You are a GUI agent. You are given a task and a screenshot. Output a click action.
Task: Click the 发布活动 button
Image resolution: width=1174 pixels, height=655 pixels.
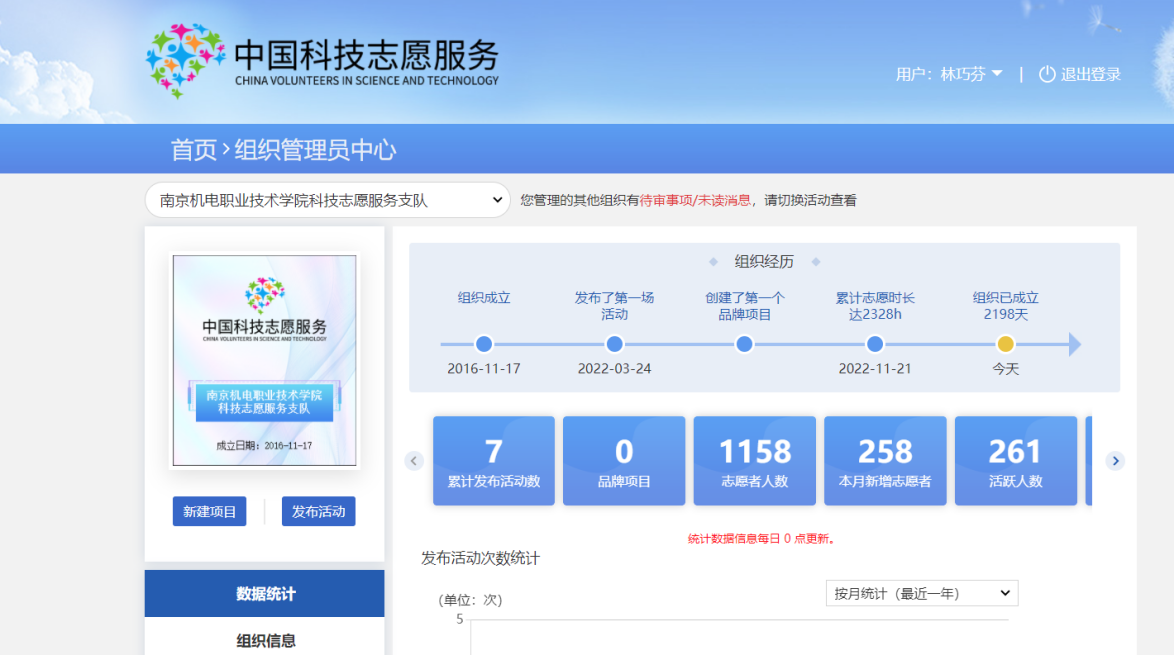tap(318, 511)
